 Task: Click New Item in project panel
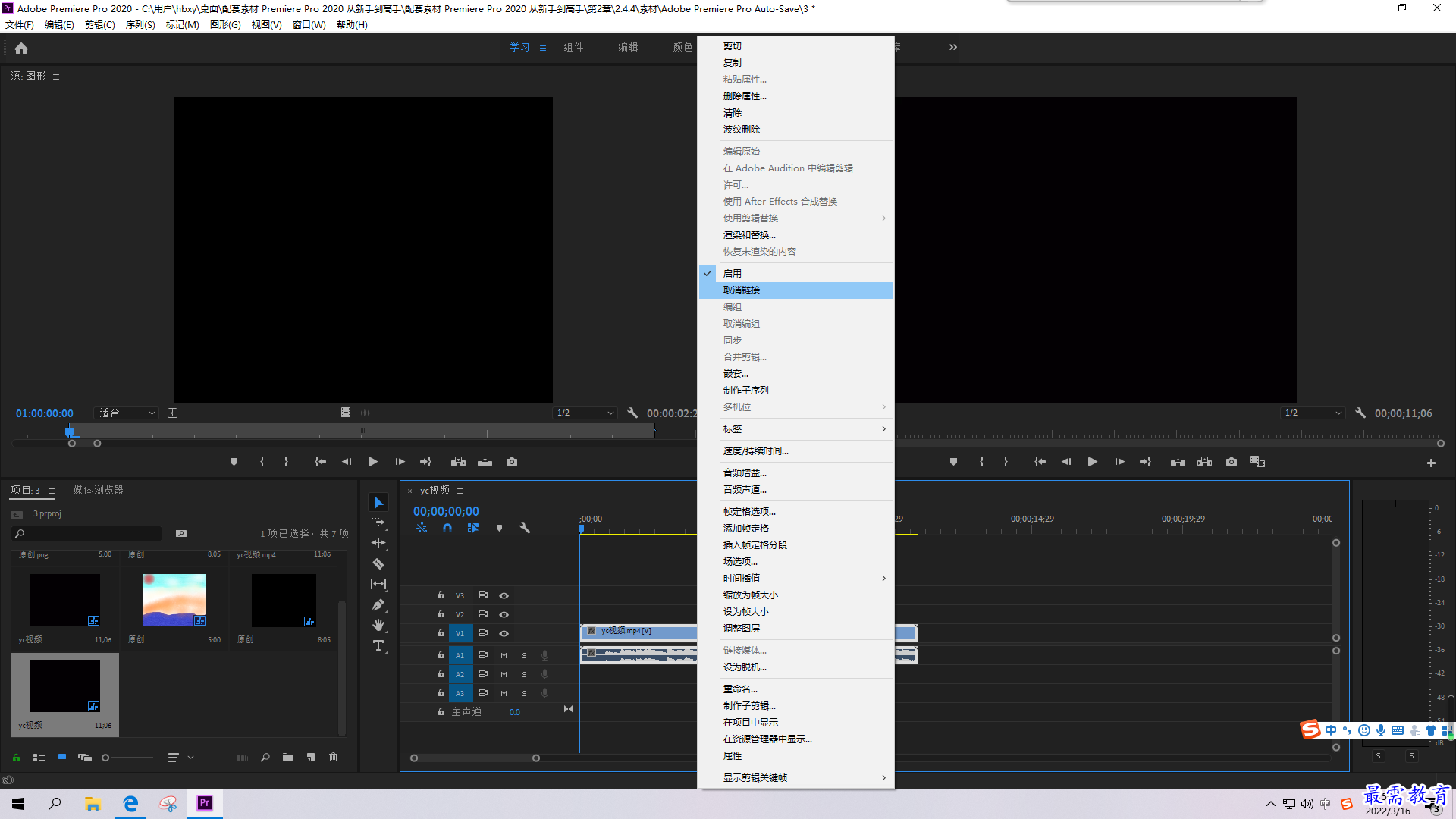tap(311, 757)
